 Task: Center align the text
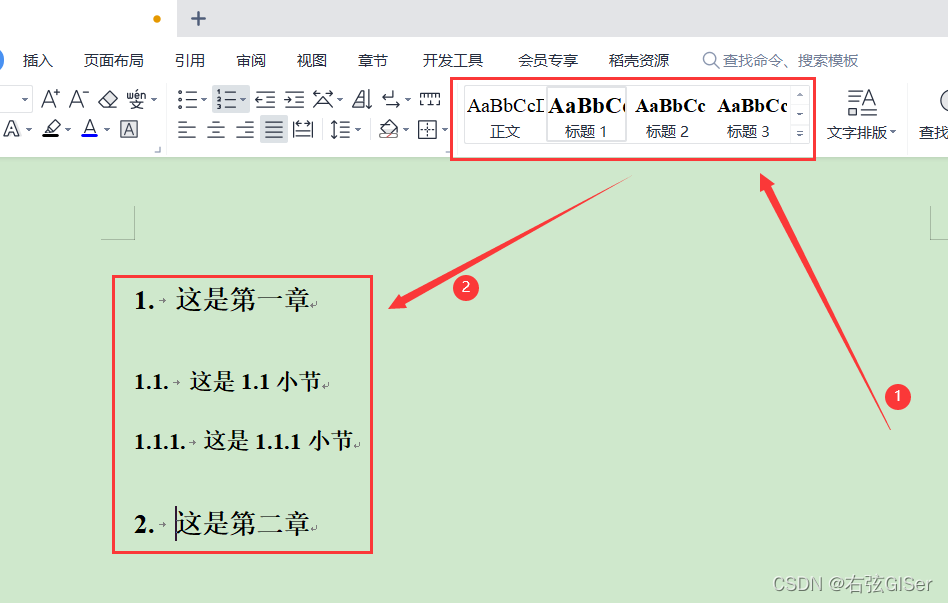[x=216, y=129]
